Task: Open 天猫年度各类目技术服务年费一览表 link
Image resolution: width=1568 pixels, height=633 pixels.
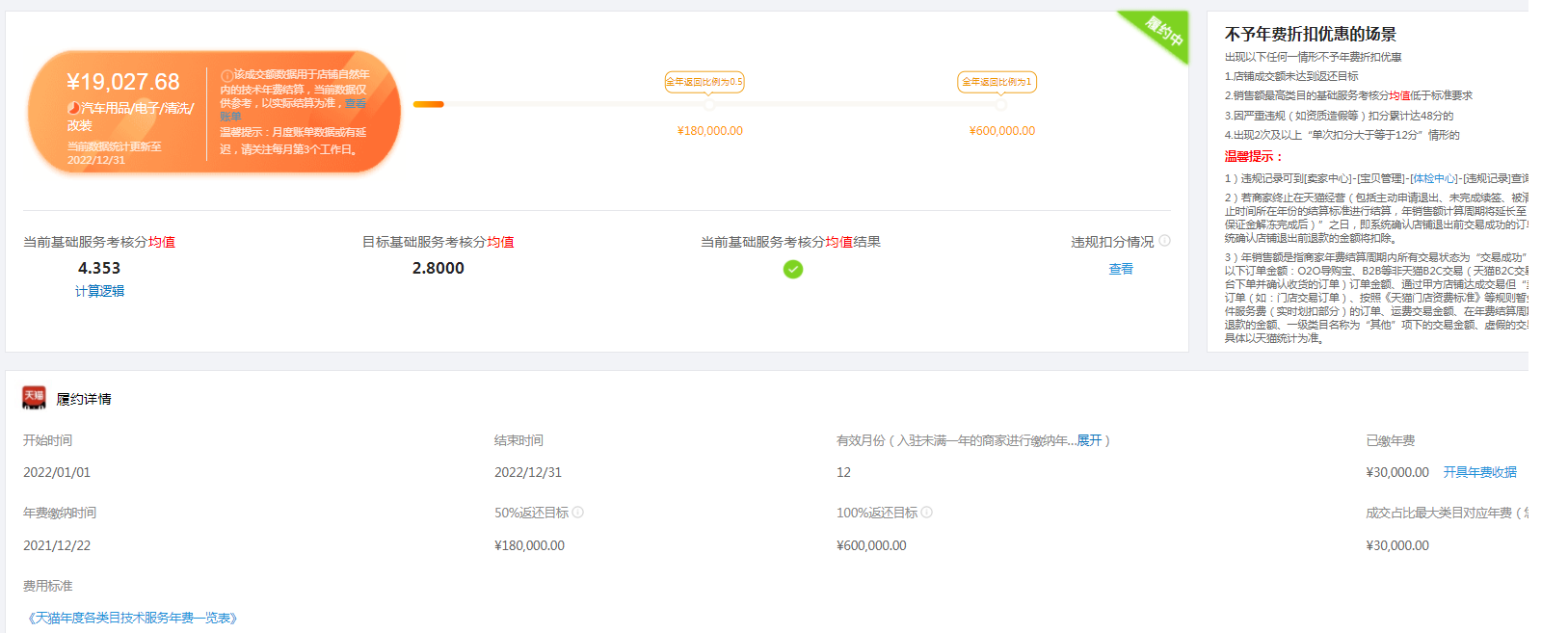Action: (132, 618)
